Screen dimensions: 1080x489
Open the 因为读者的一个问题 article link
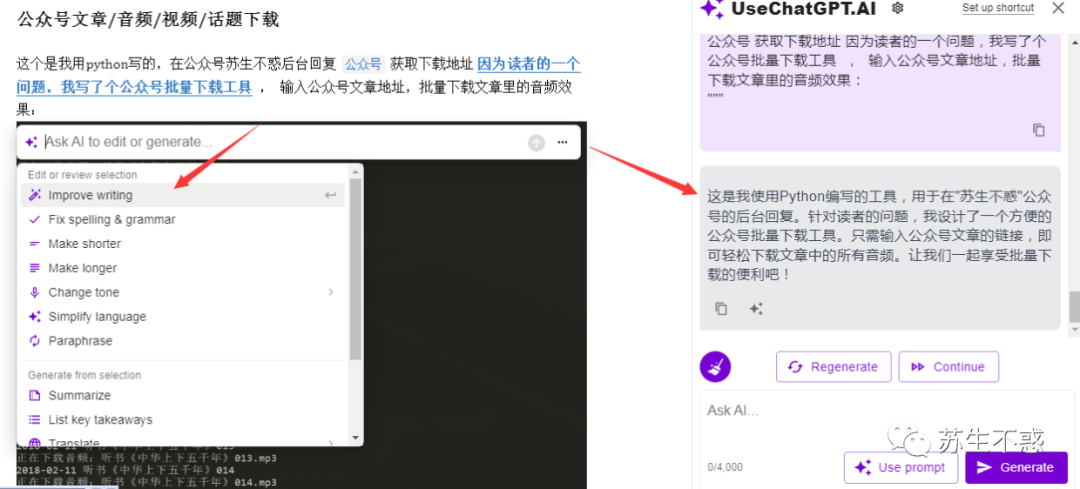coord(298,76)
